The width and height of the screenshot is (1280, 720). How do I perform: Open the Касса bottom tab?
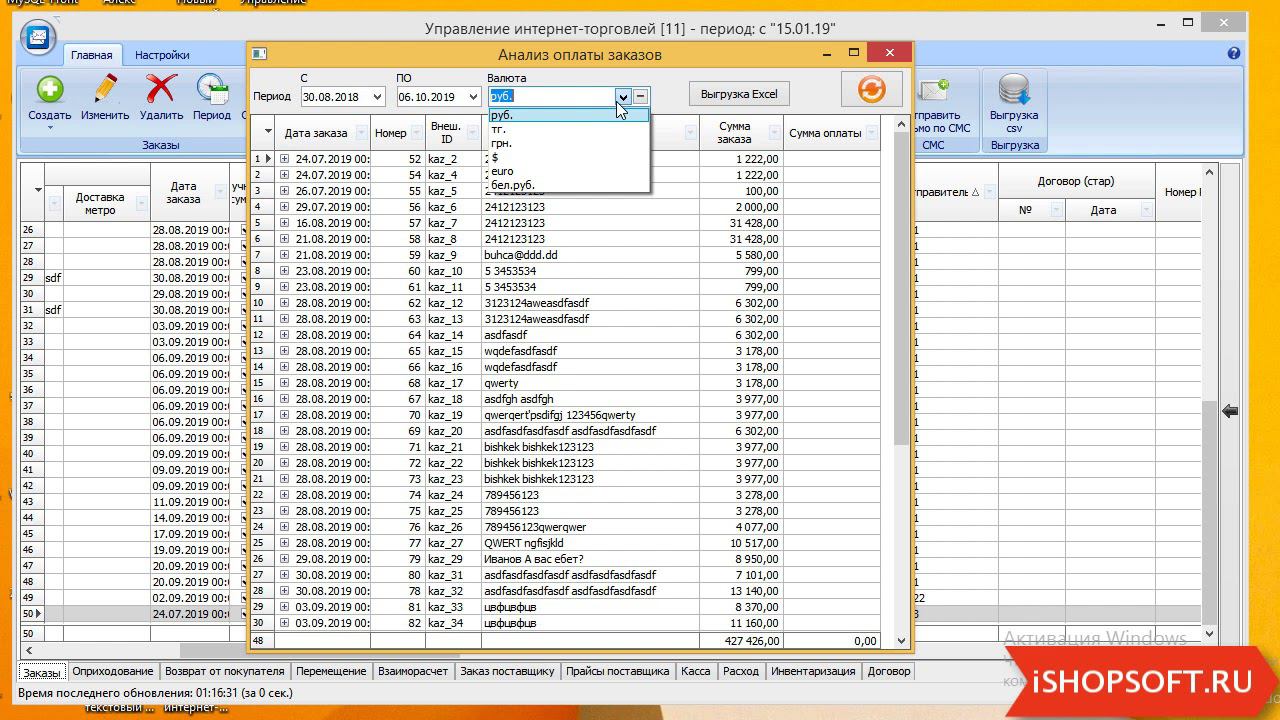coord(695,671)
